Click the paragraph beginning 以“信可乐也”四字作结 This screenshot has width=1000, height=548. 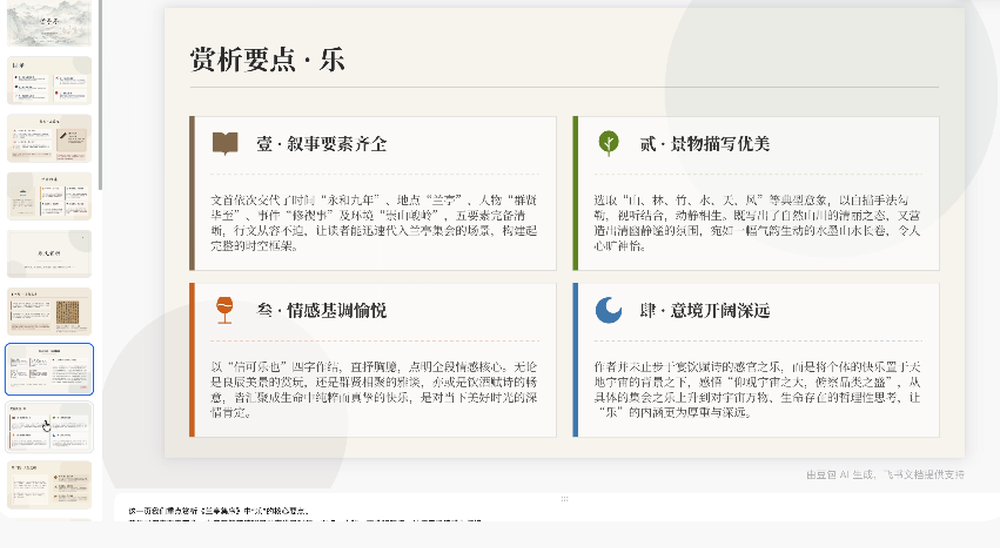[374, 390]
